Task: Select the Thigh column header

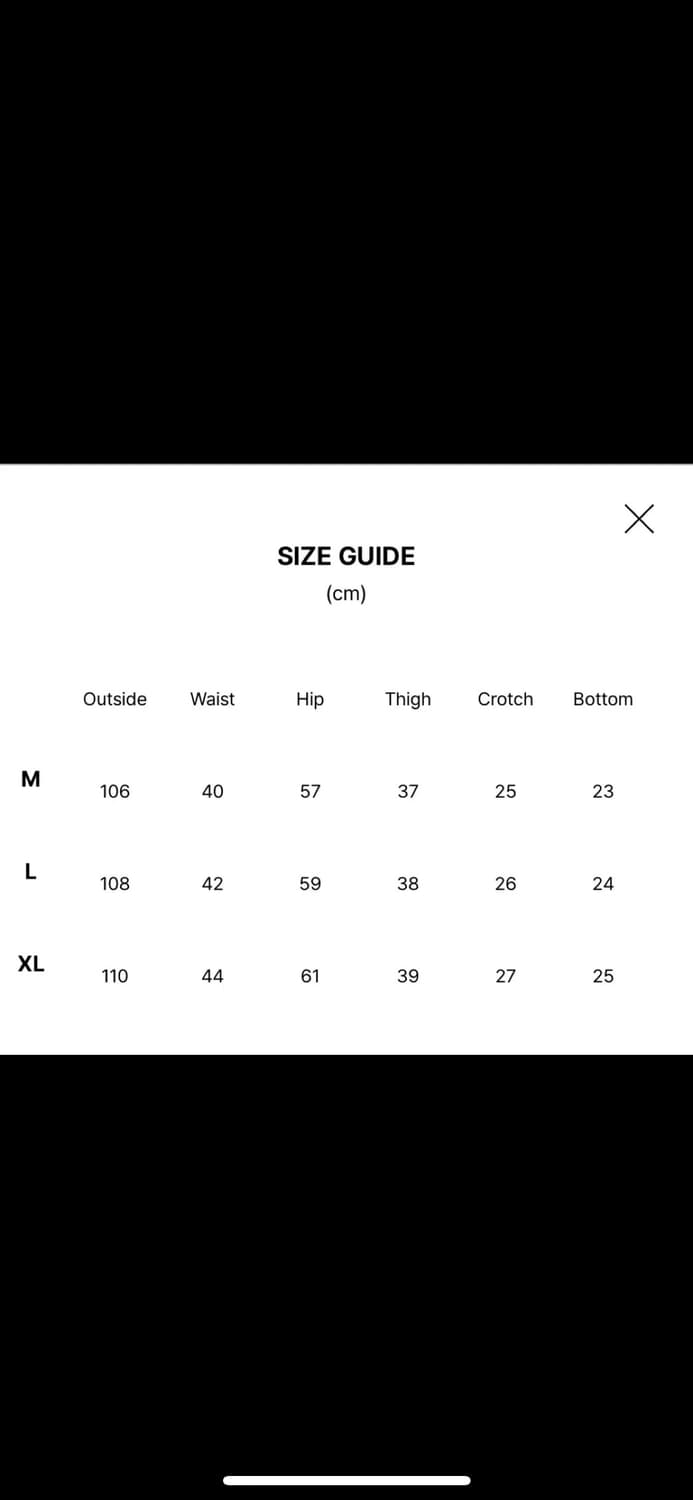Action: click(x=408, y=699)
